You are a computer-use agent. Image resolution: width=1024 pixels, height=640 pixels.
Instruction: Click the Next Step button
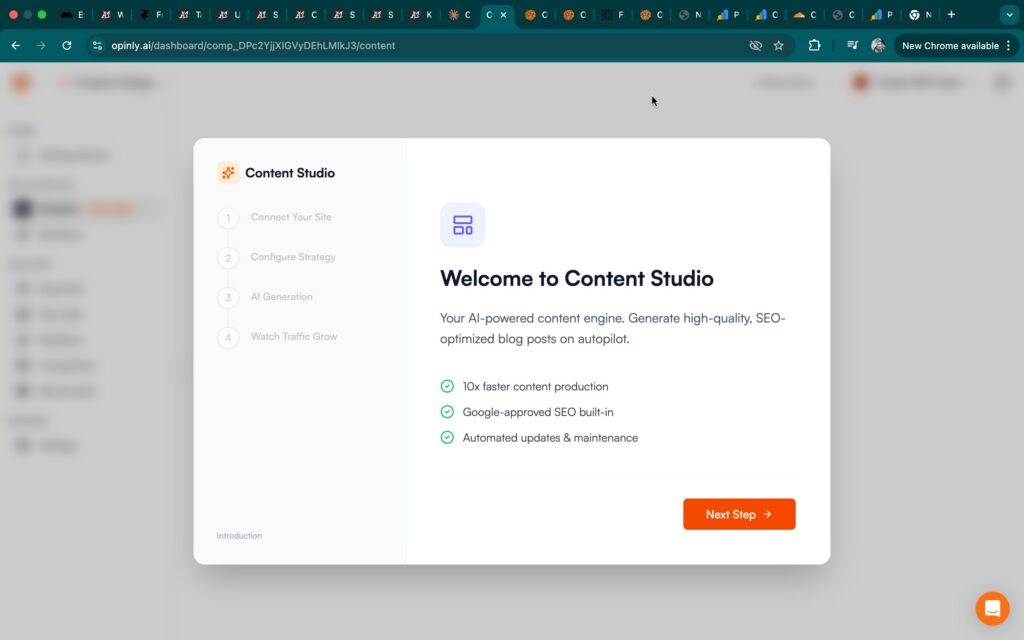point(739,514)
